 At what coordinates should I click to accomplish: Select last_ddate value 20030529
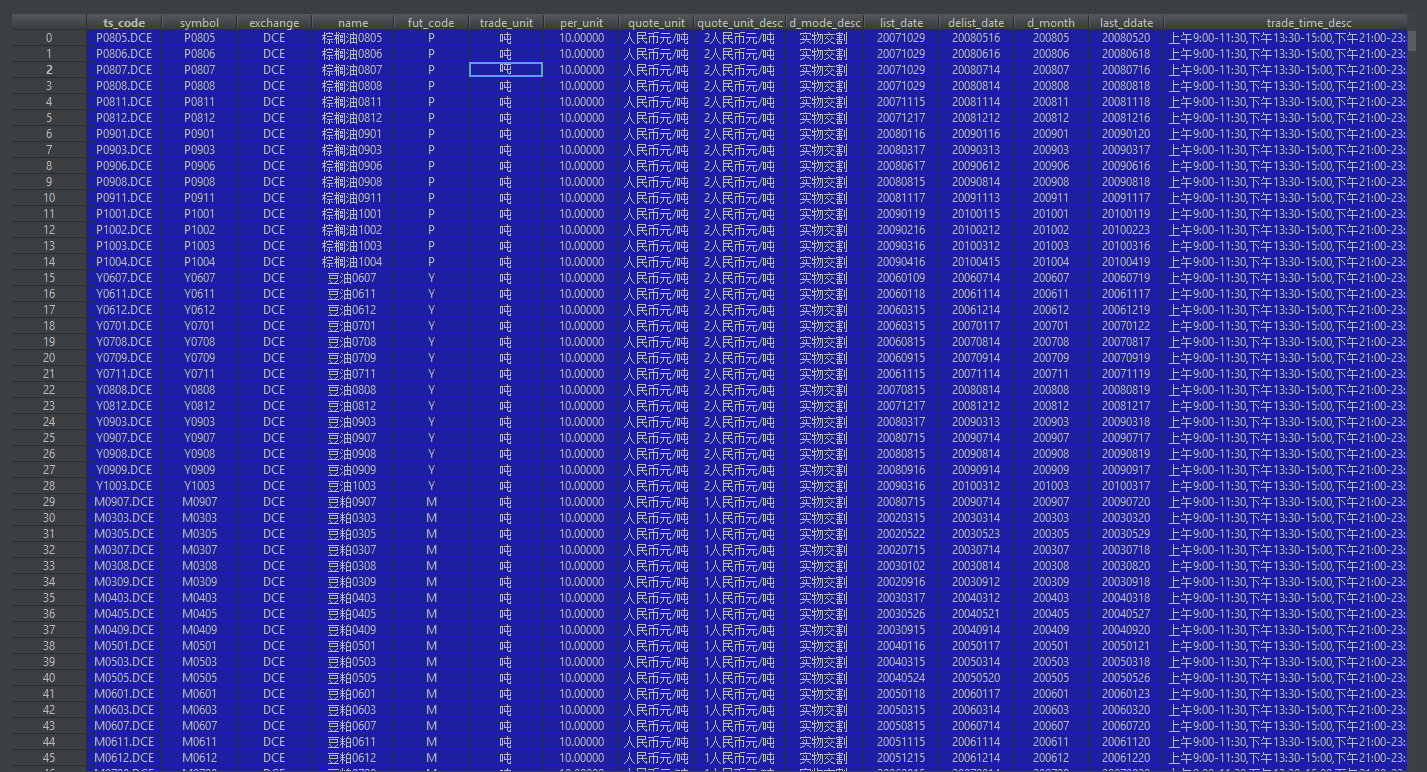point(1126,534)
